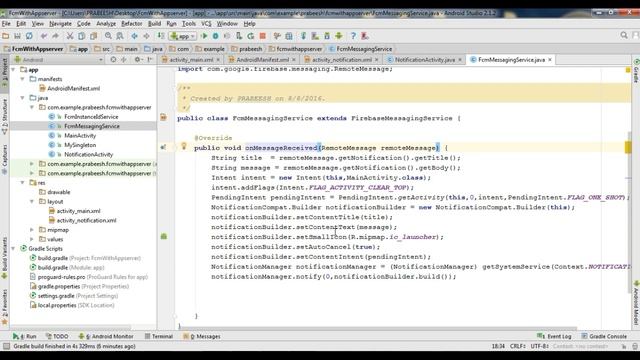Open the Refactor menu

pyautogui.click(x=132, y=24)
